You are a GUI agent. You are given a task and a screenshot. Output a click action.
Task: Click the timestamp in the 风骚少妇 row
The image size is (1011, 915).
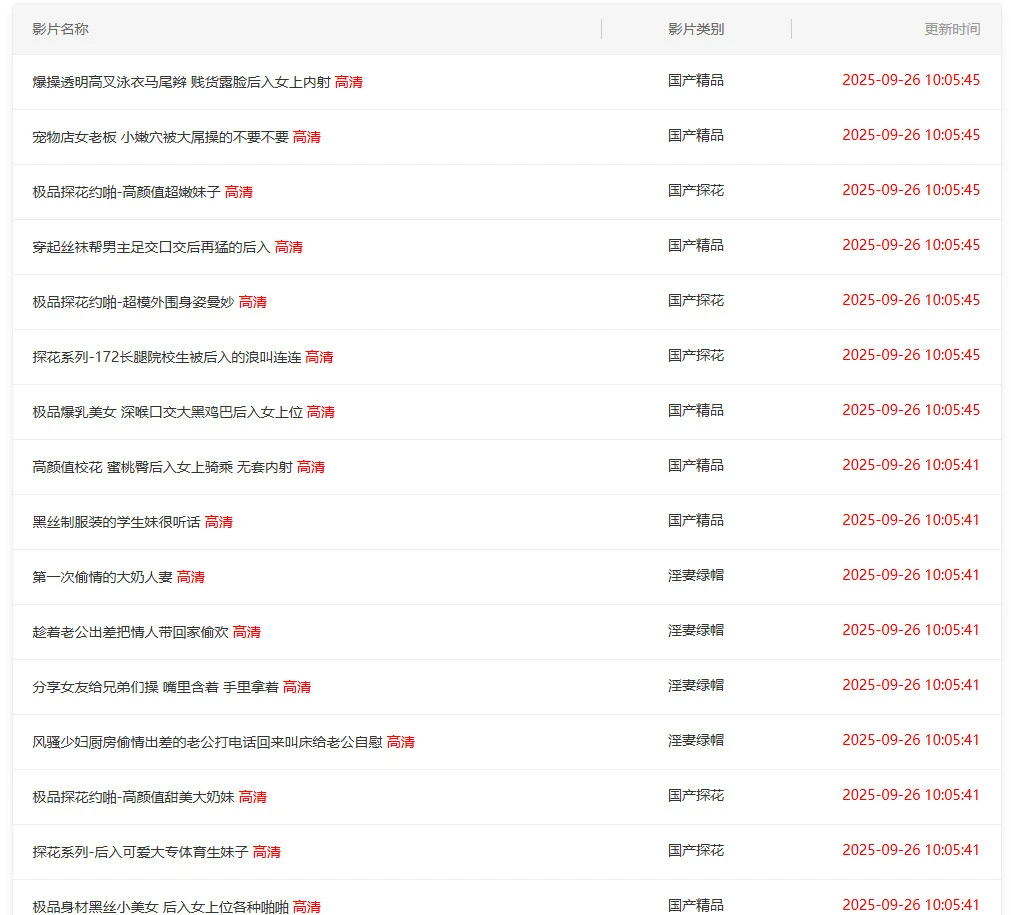(x=910, y=740)
